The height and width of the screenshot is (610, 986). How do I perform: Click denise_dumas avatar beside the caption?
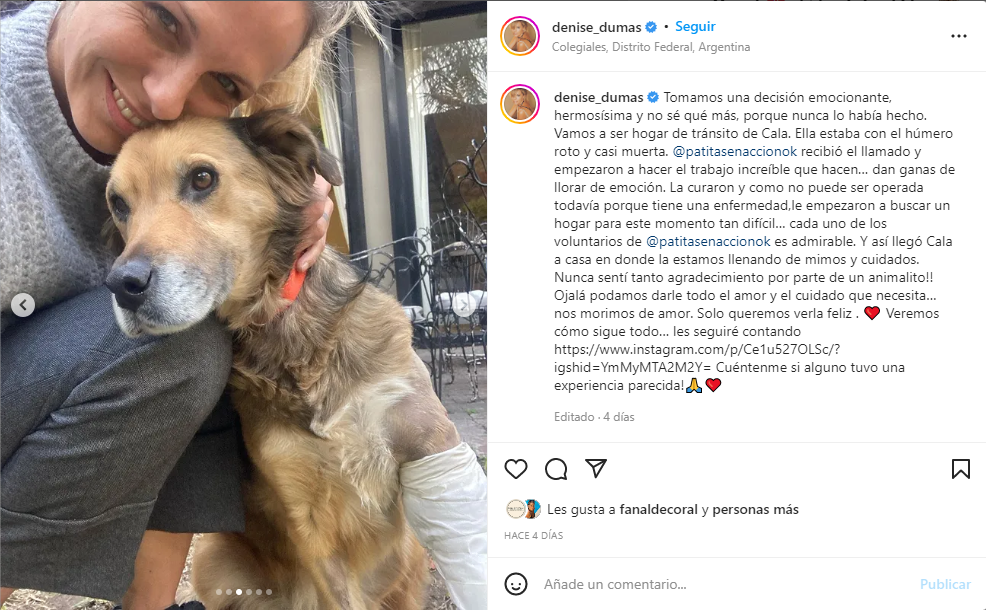tap(520, 104)
